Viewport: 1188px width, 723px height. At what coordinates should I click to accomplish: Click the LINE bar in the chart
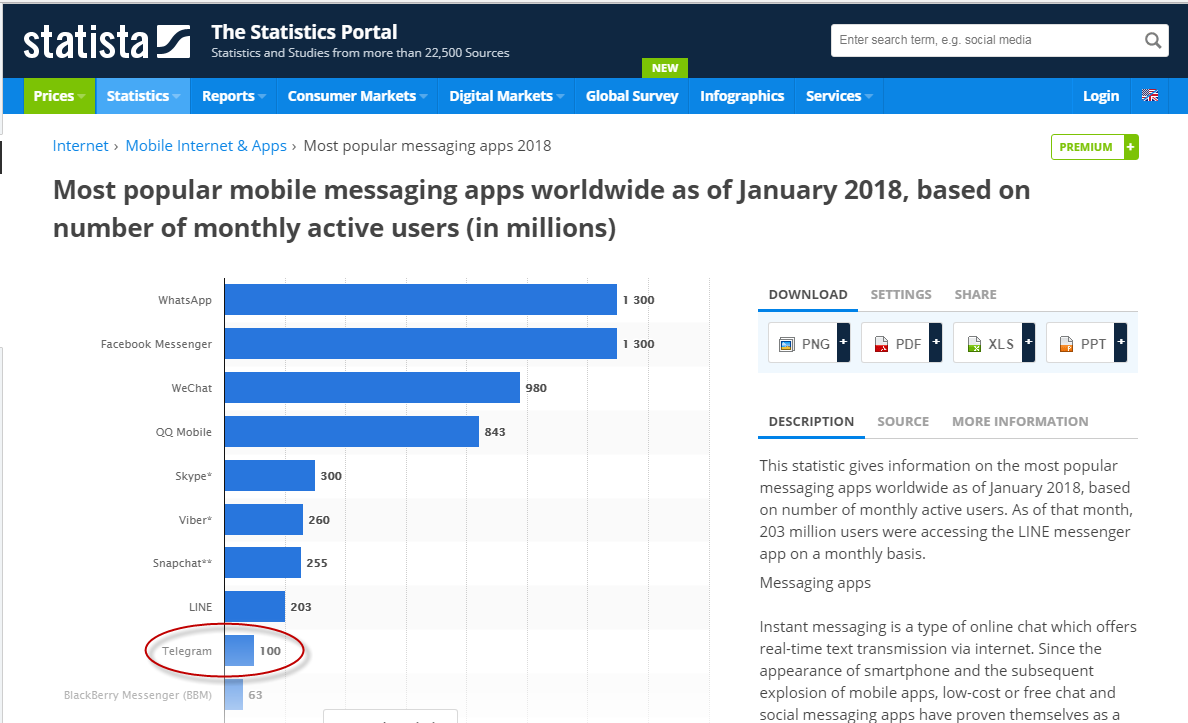pos(255,606)
